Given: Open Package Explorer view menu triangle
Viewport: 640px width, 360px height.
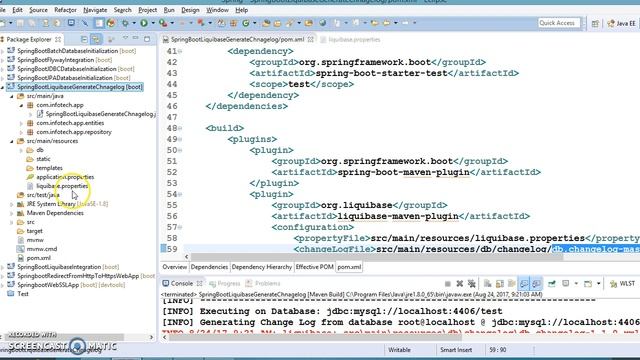Looking at the screenshot, I should [125, 38].
